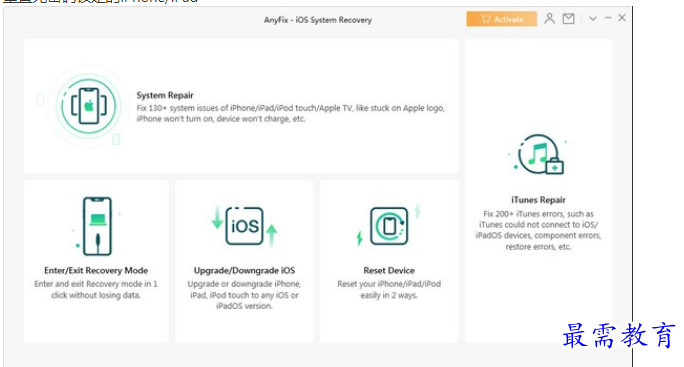The height and width of the screenshot is (367, 684).
Task: Minimize the AnyFix window
Action: [608, 18]
